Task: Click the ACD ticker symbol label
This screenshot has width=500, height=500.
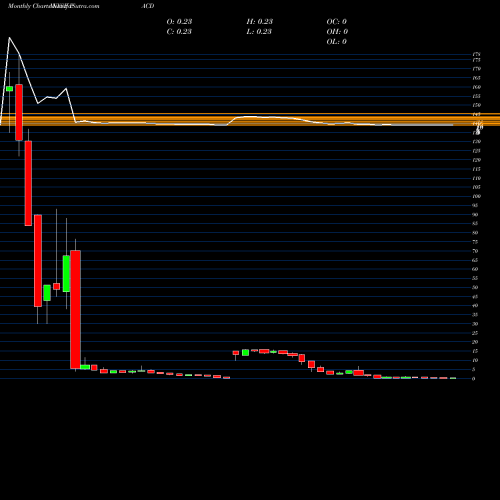Action: coord(148,6)
